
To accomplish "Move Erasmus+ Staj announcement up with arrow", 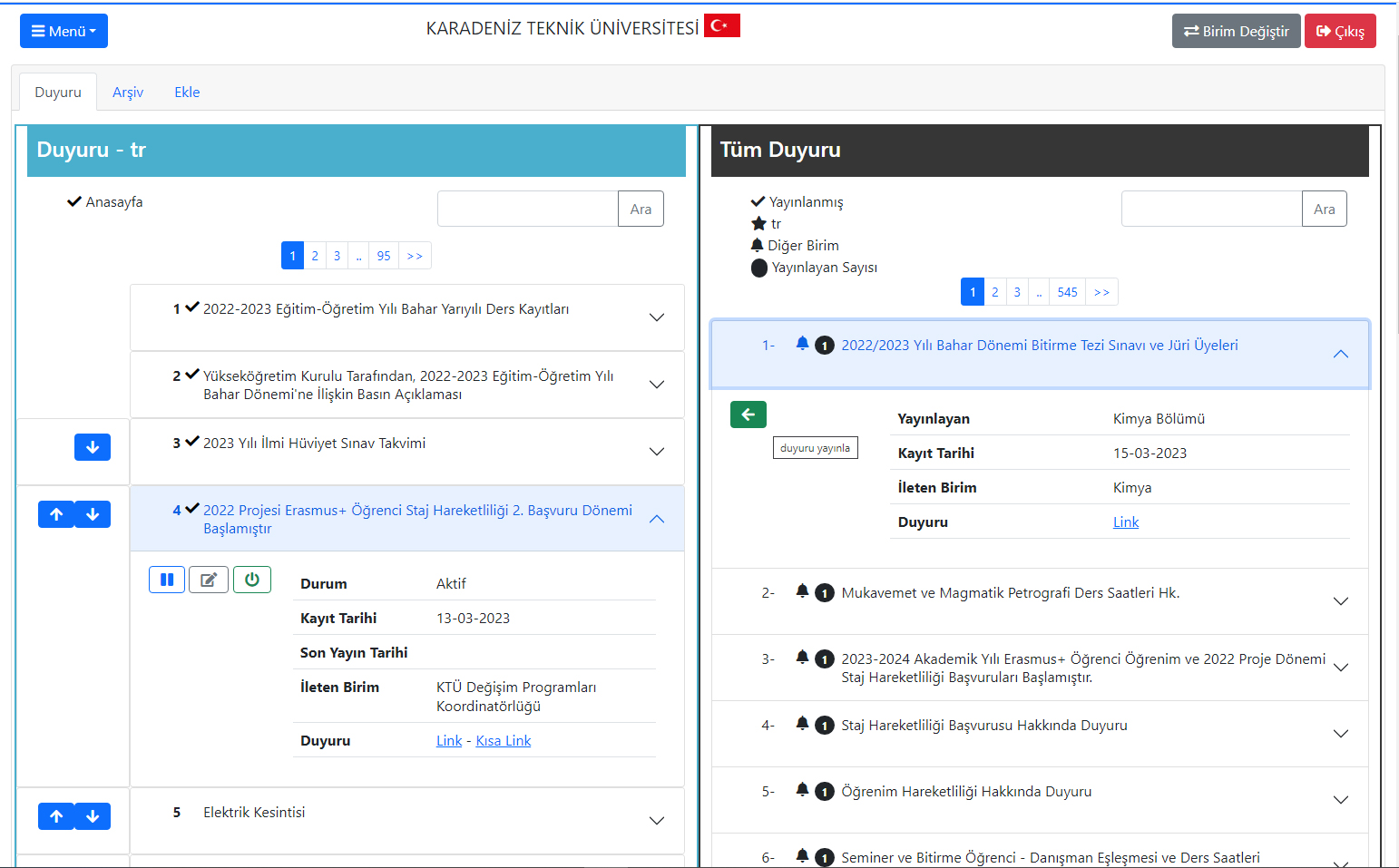I will click(56, 514).
